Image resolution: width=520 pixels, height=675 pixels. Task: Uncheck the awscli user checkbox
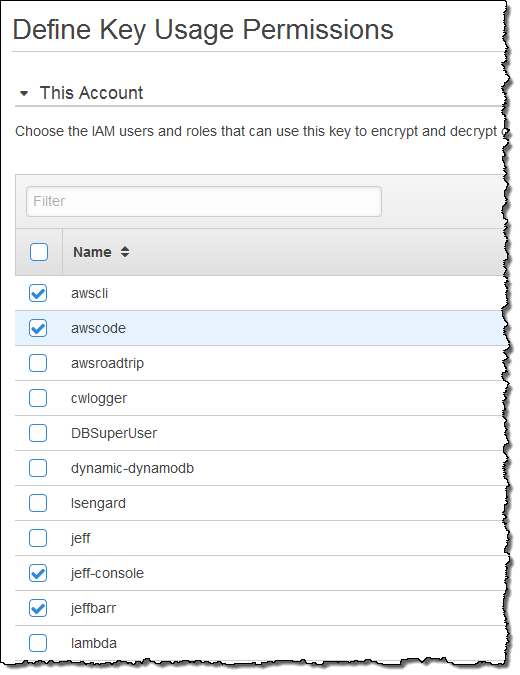pyautogui.click(x=38, y=293)
